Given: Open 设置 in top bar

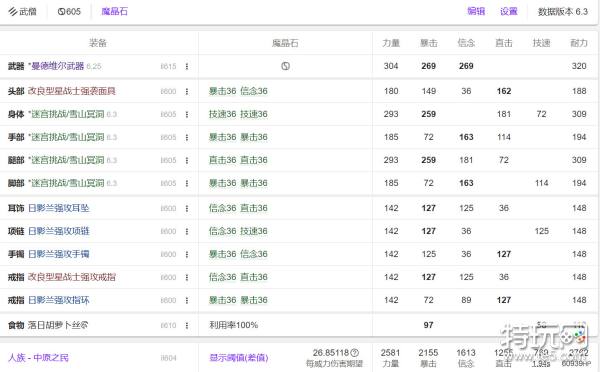Looking at the screenshot, I should (x=509, y=11).
